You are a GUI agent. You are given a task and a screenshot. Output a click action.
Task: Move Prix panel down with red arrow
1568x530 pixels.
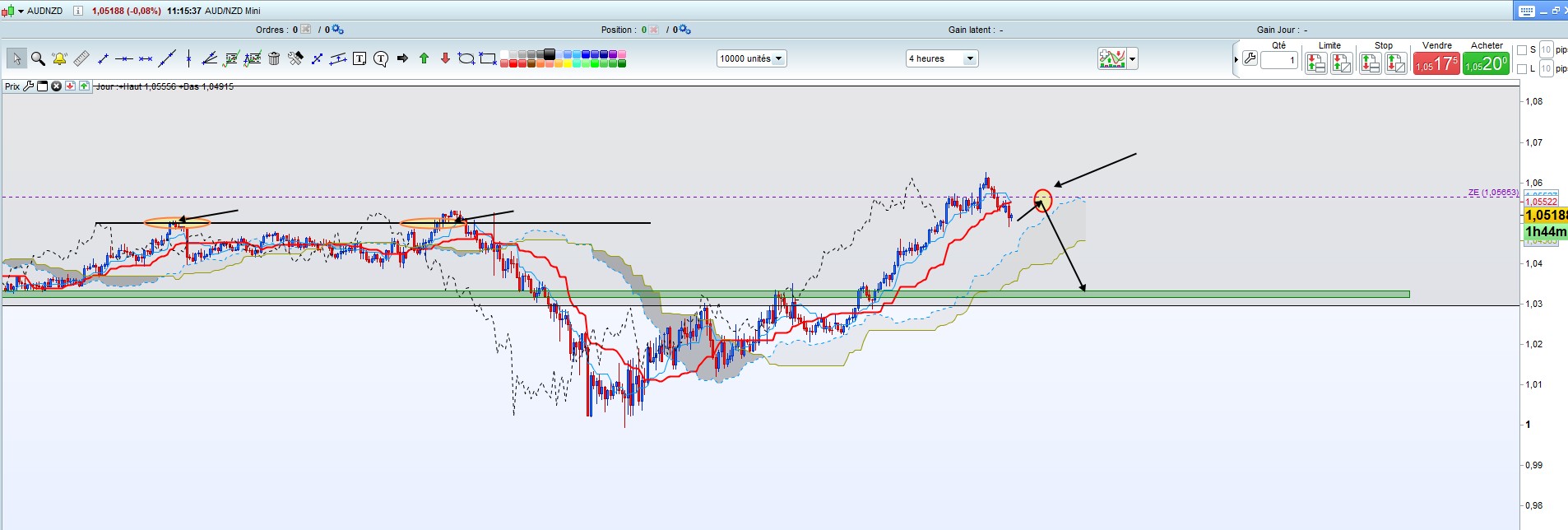point(71,86)
